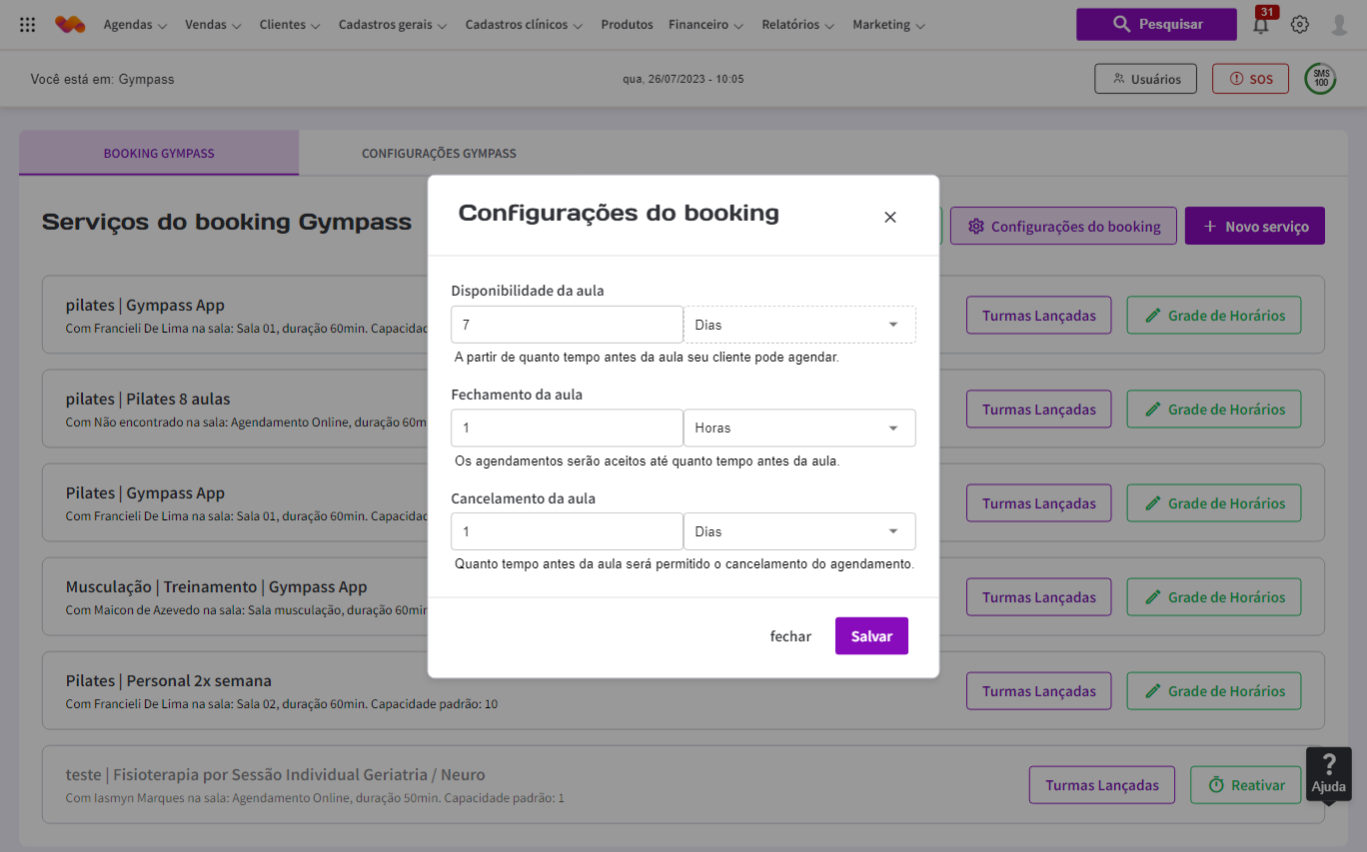Expand the Agendas menu

point(135,25)
